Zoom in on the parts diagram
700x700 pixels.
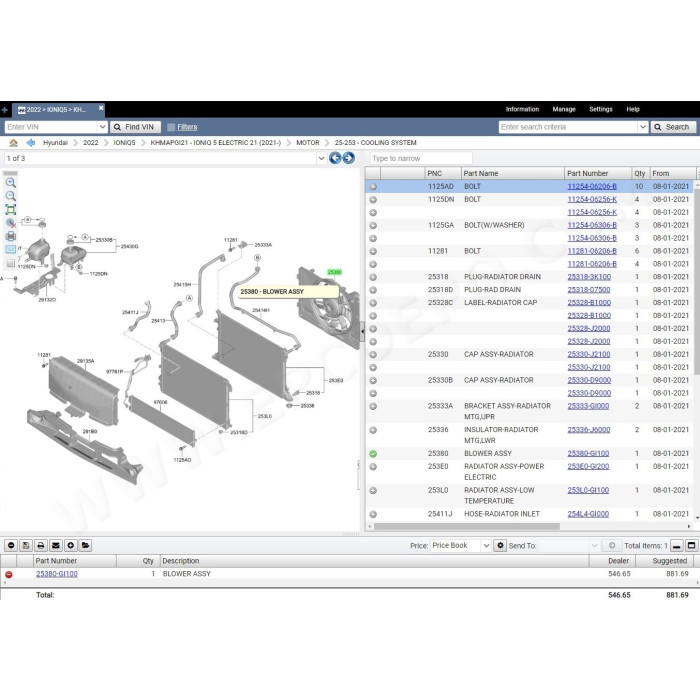(x=11, y=183)
